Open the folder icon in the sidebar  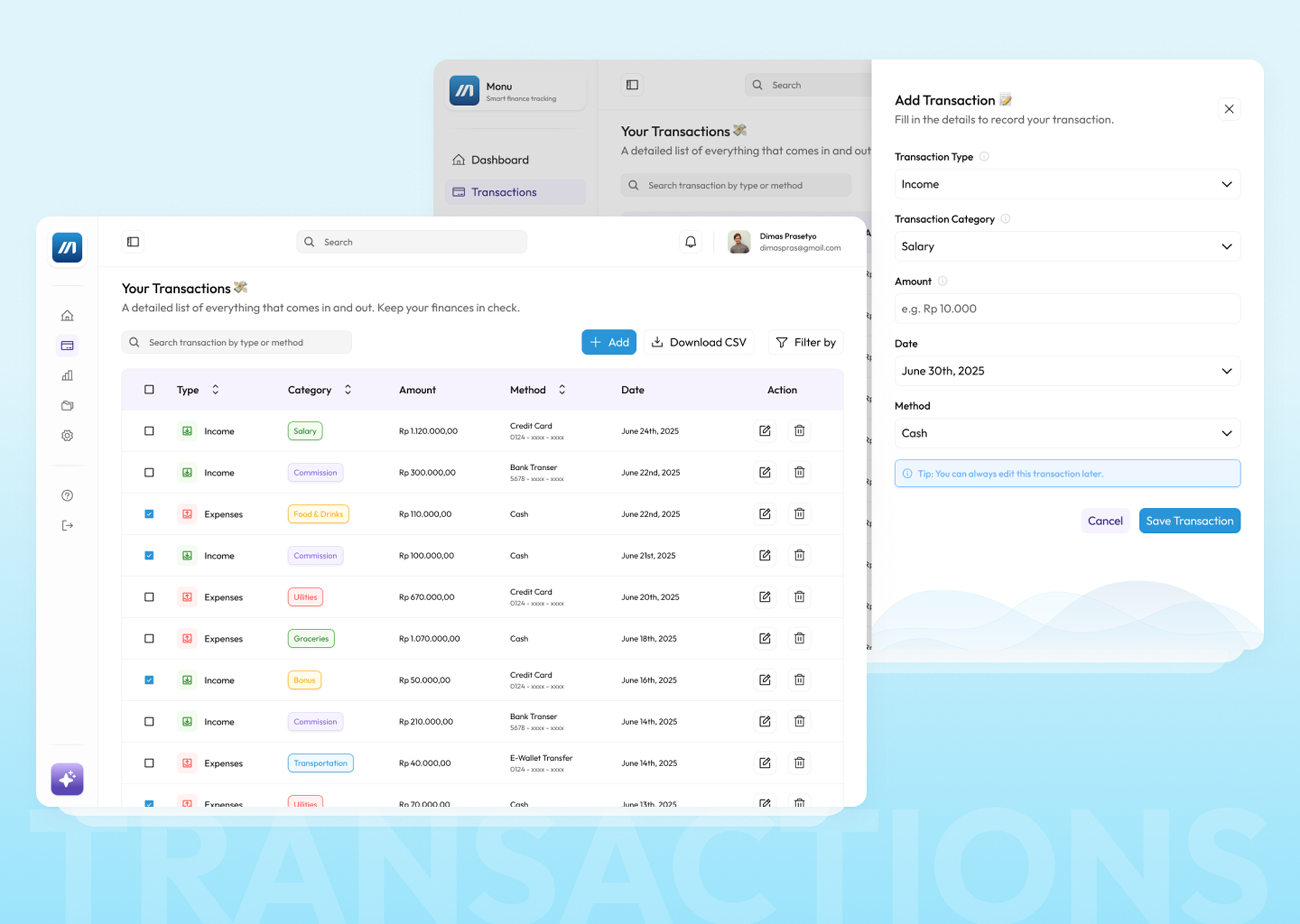coord(67,405)
